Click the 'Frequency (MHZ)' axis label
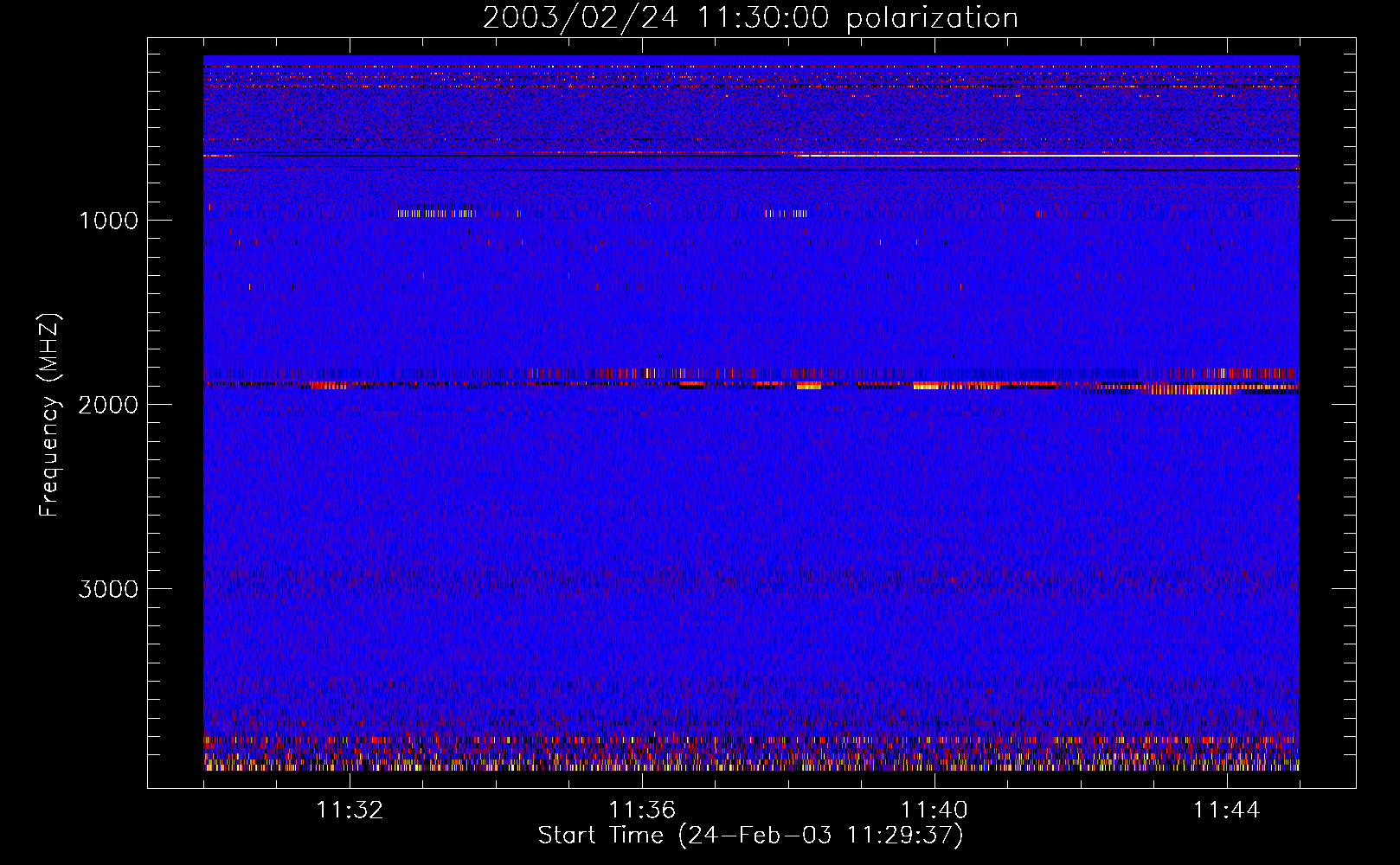This screenshot has height=865, width=1400. pyautogui.click(x=49, y=415)
